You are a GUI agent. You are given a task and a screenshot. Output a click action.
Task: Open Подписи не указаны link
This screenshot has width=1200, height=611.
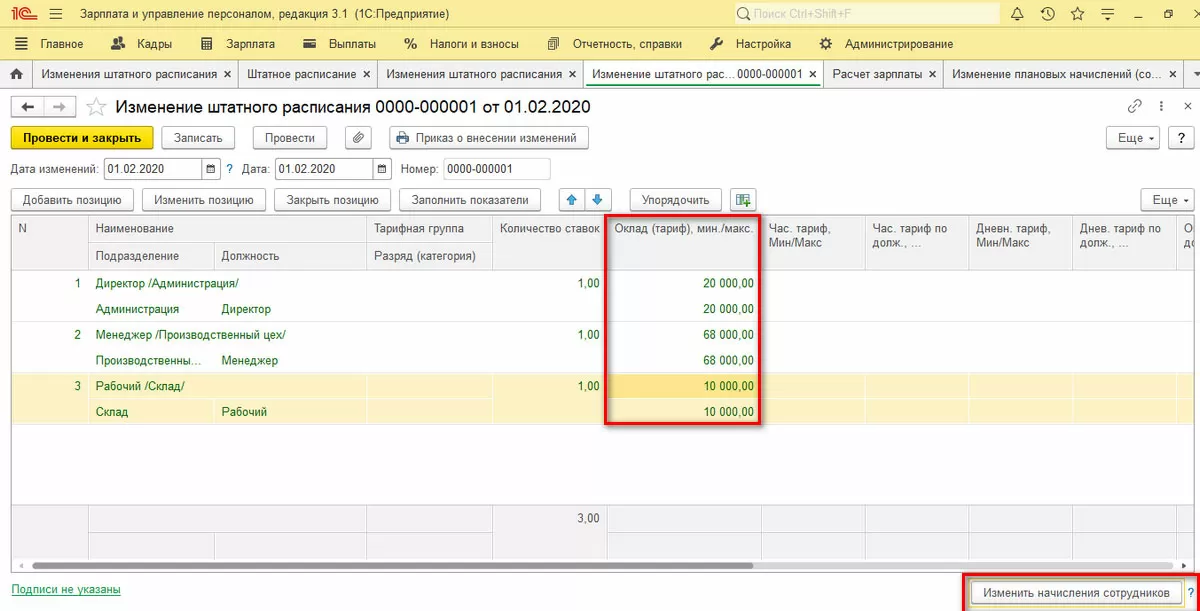point(66,590)
